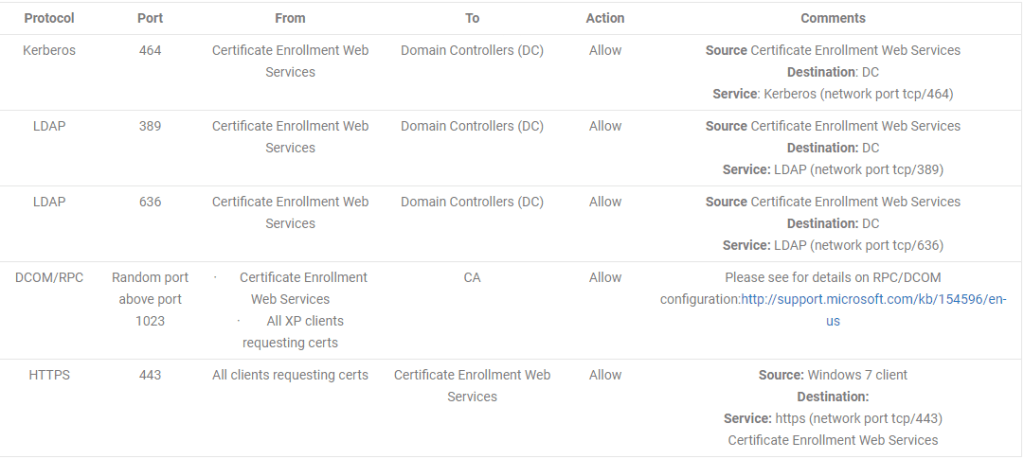The image size is (1024, 459).
Task: Click the "Source: Windows 7 client" comment
Action: (833, 375)
